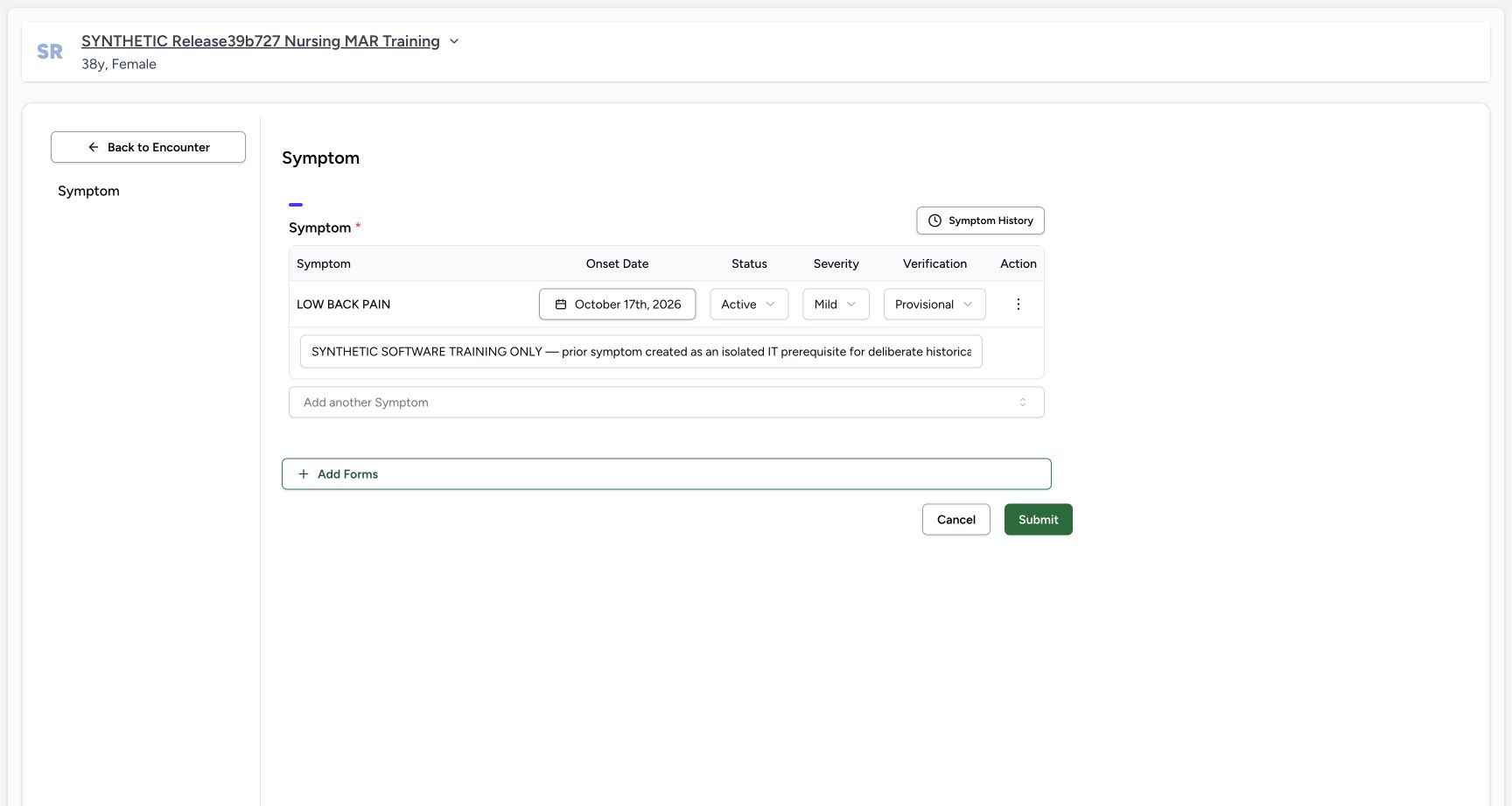Image resolution: width=1512 pixels, height=806 pixels.
Task: Cancel the symptom form
Action: pos(956,520)
